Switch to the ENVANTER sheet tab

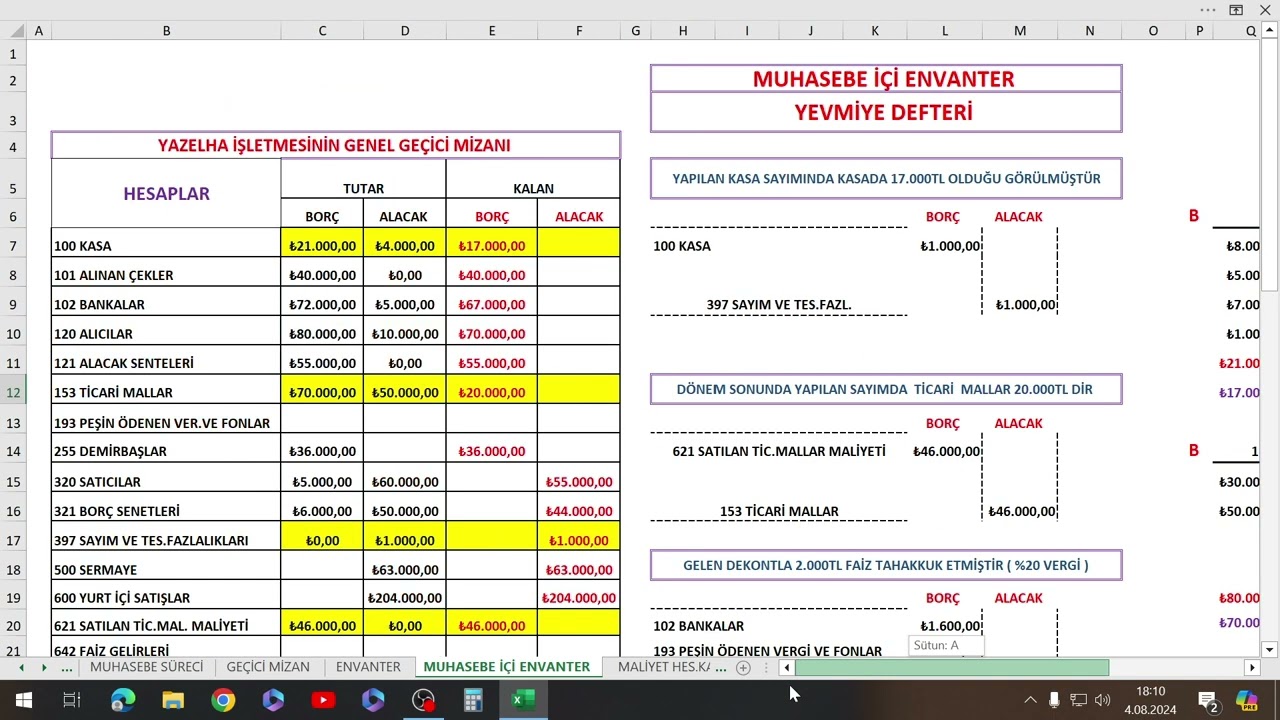pos(368,667)
